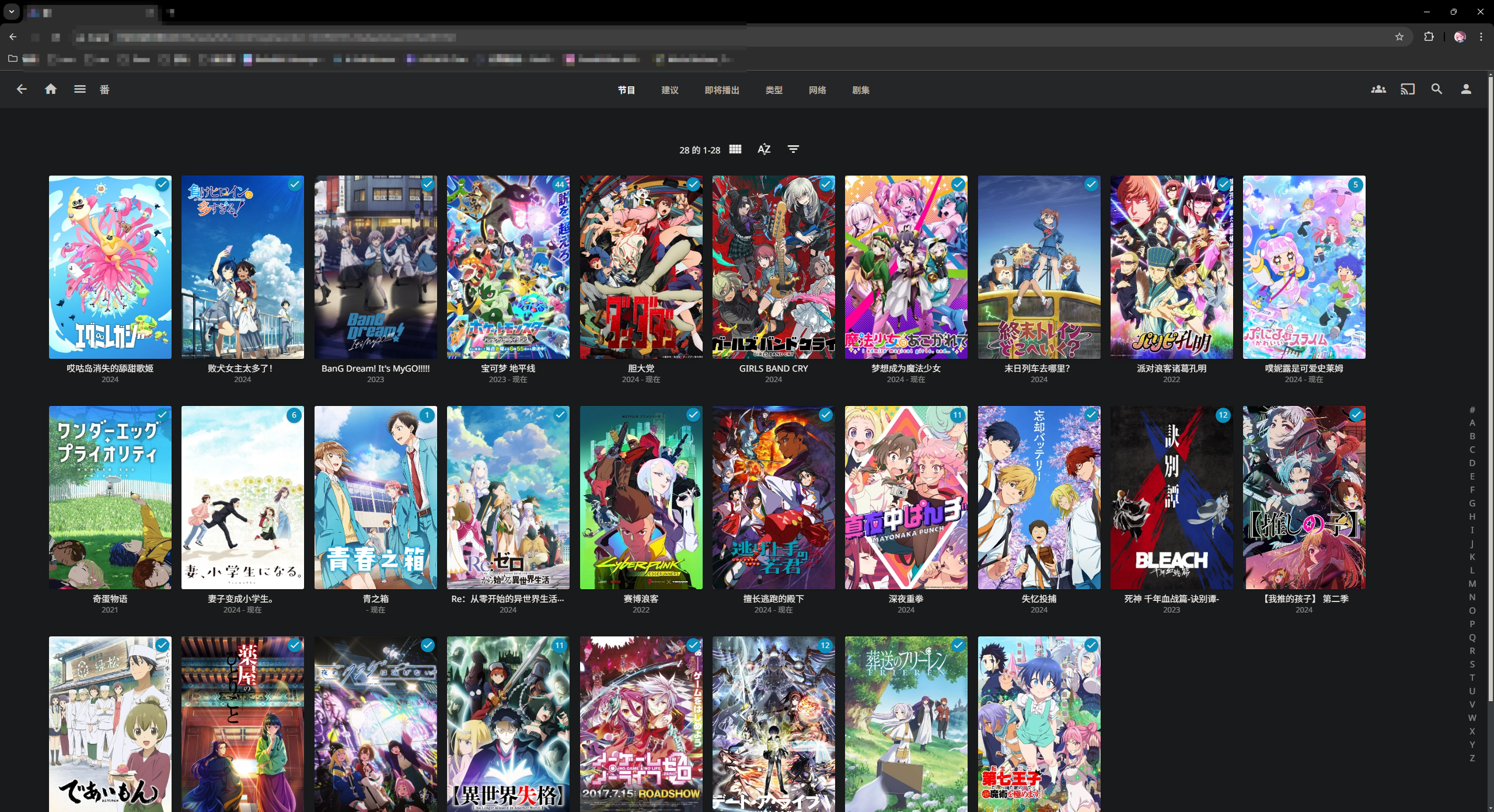Open the 第七王子 poster
The width and height of the screenshot is (1494, 812).
[x=1039, y=724]
